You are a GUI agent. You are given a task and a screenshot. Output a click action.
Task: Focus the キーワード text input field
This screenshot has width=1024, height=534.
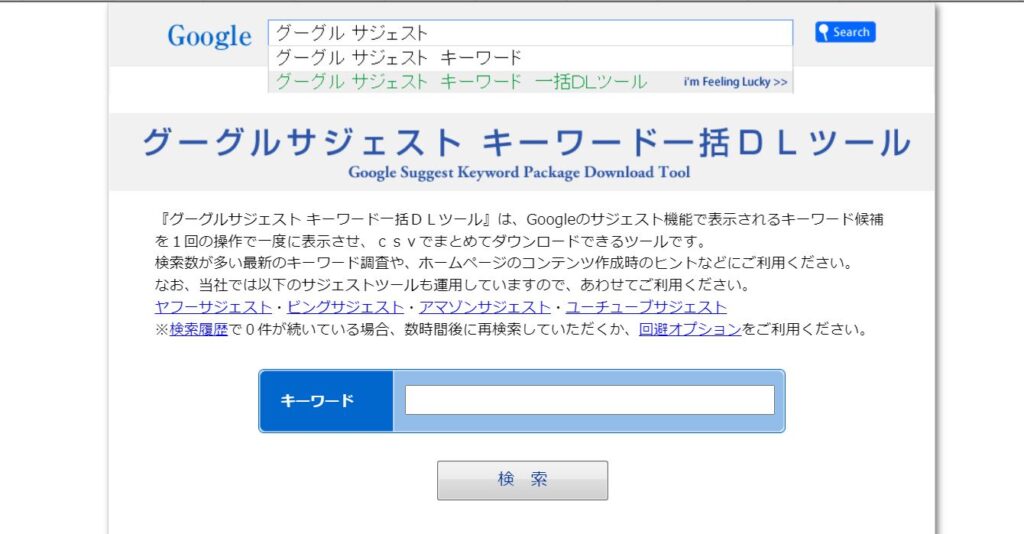pyautogui.click(x=590, y=400)
